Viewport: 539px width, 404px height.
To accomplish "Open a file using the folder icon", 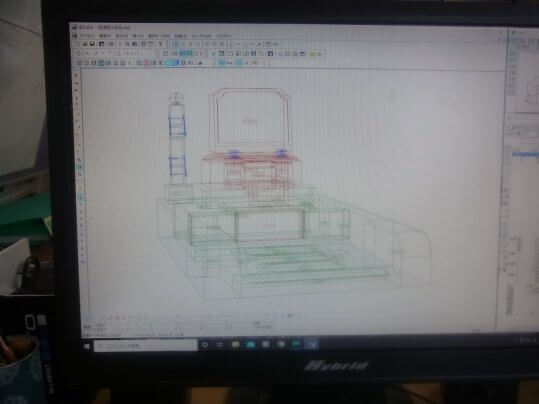I will pos(86,44).
